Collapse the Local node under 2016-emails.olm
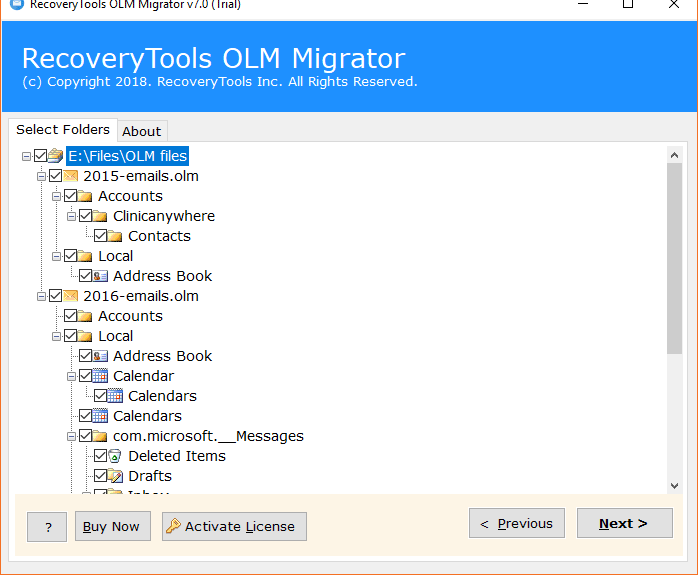 57,336
